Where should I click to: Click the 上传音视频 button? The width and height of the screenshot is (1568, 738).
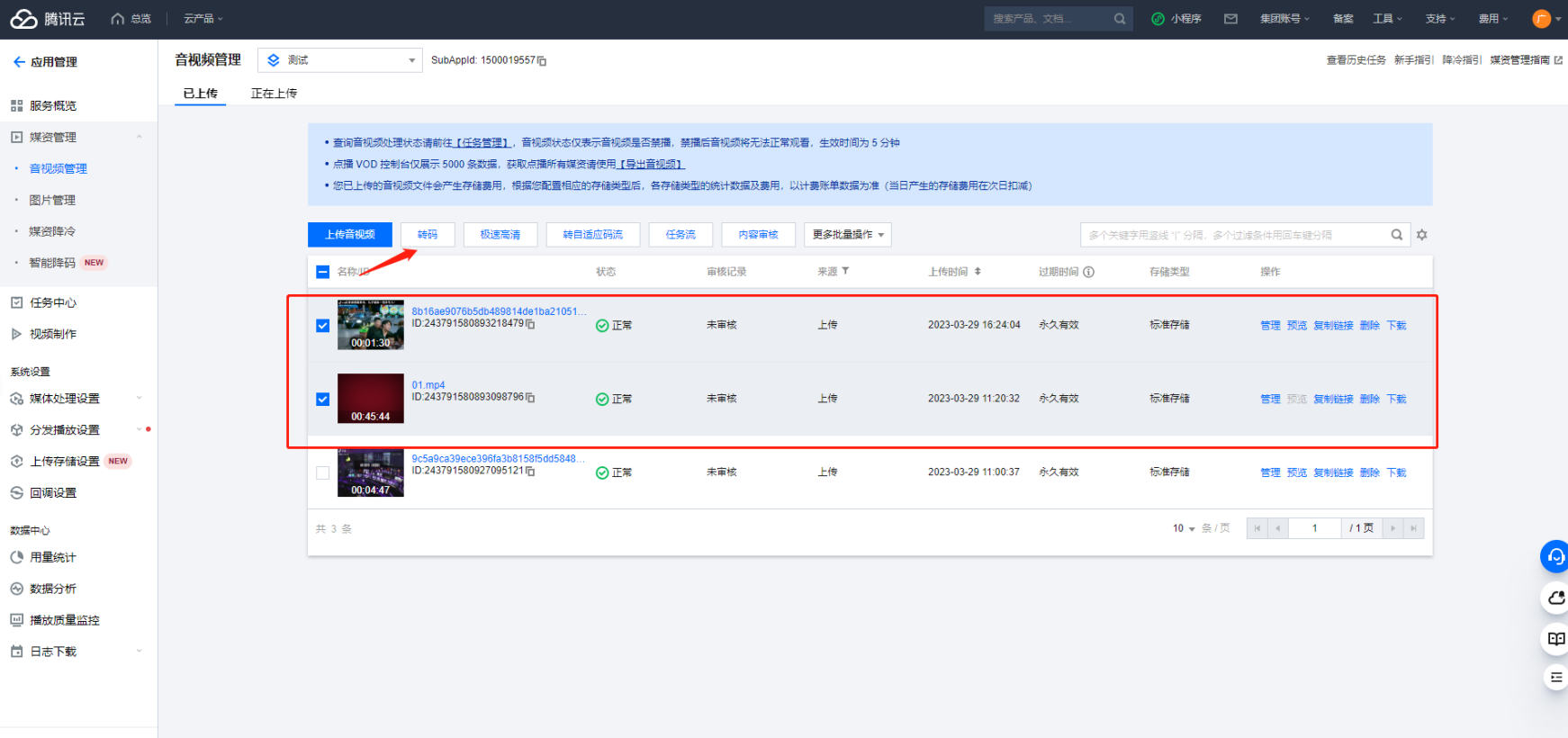(350, 235)
